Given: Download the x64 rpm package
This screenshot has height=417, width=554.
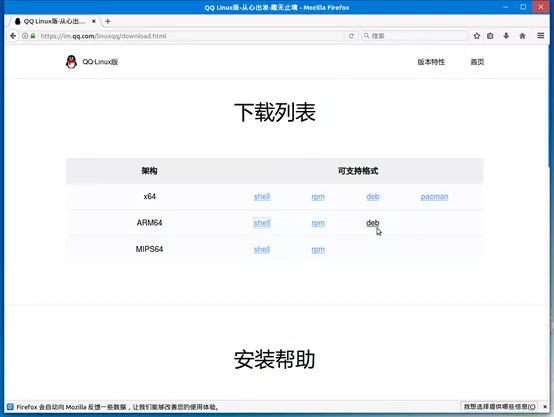Looking at the screenshot, I should (x=318, y=197).
